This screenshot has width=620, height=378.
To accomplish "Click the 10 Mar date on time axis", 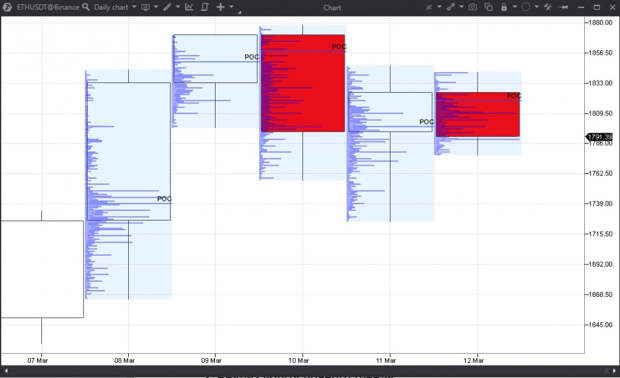I will pos(299,360).
